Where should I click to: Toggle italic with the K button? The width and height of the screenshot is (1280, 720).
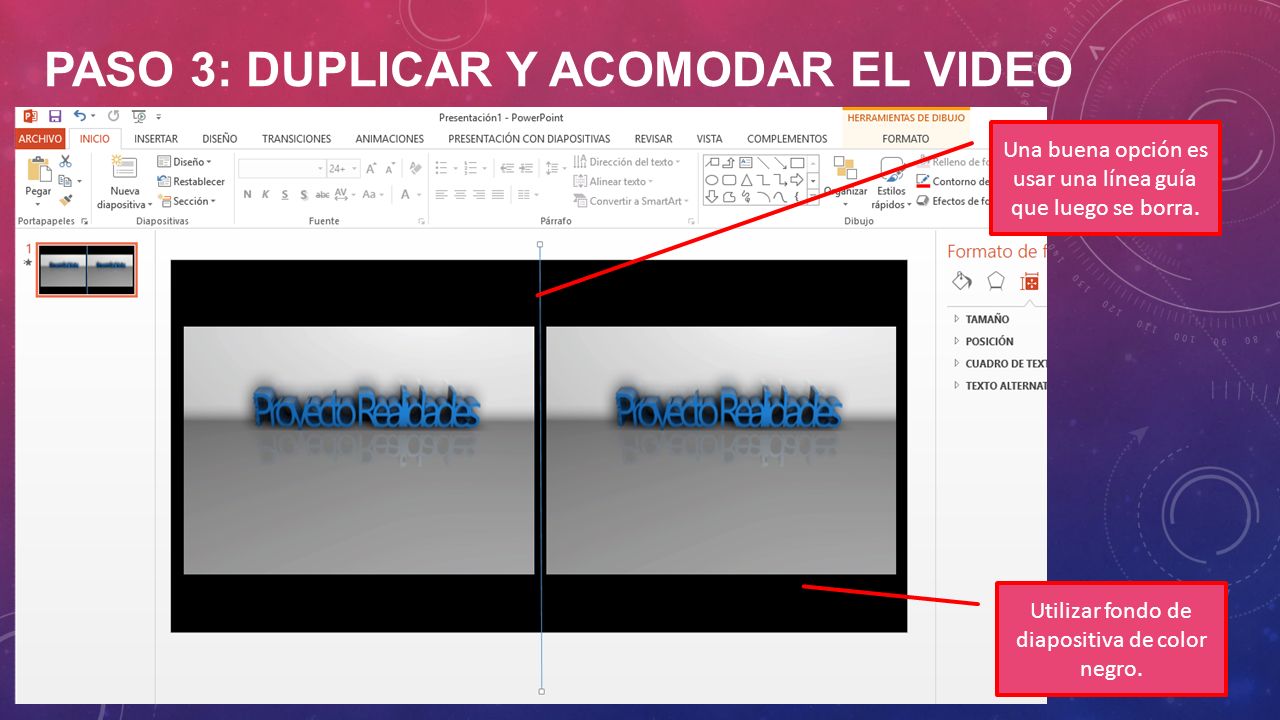pyautogui.click(x=266, y=194)
